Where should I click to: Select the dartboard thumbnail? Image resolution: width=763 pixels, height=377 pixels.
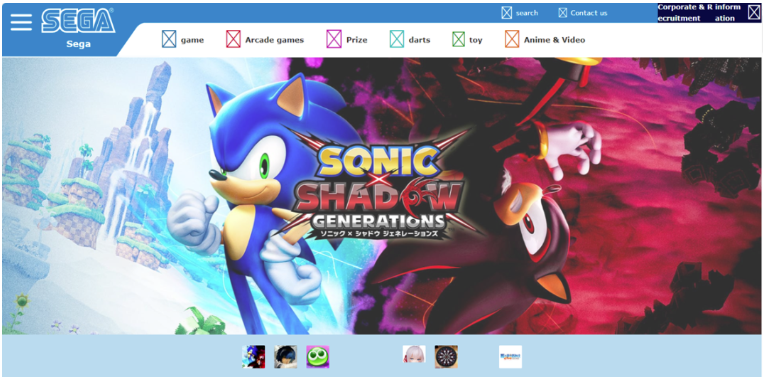tap(446, 357)
